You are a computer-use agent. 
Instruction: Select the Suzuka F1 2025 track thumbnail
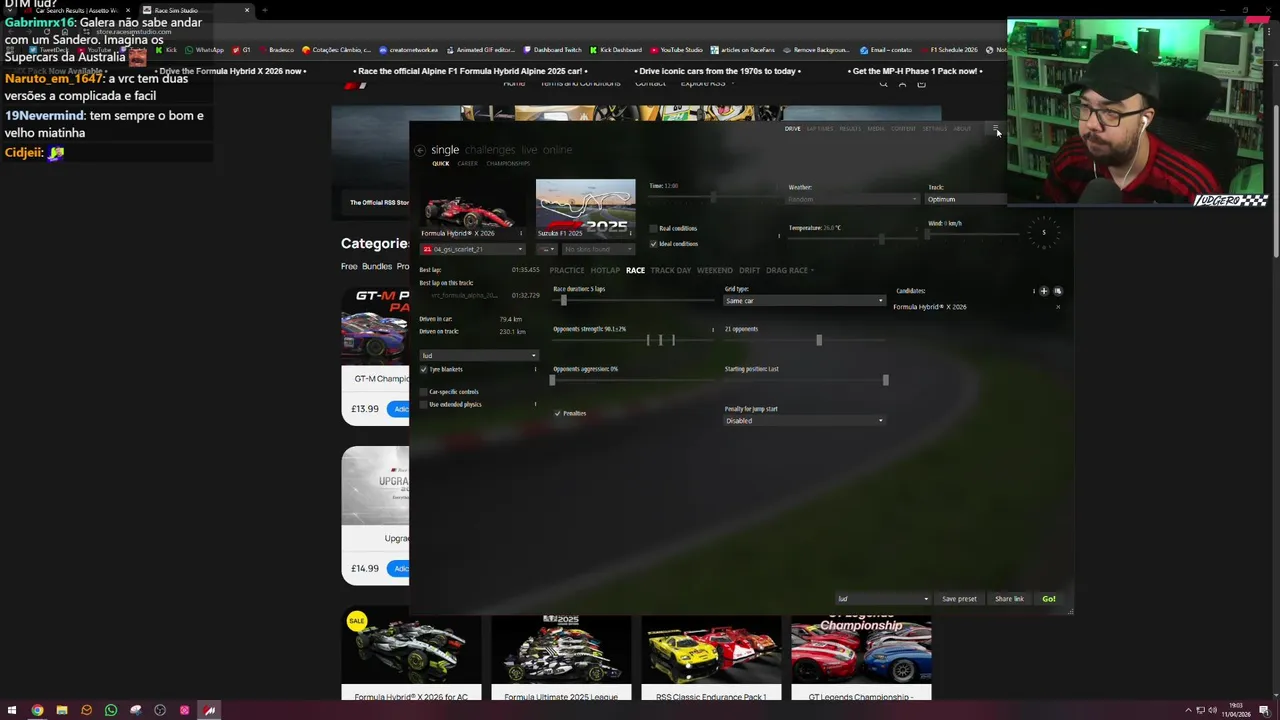585,208
